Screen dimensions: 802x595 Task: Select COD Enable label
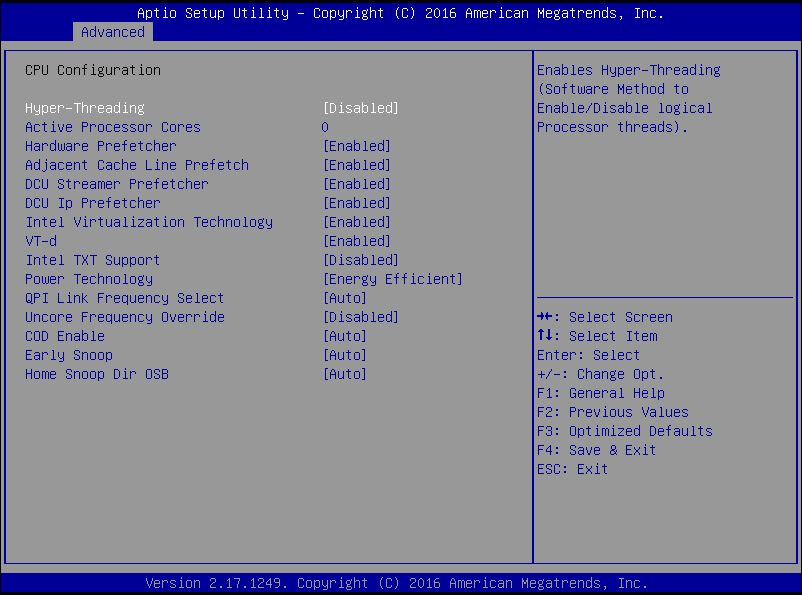tap(65, 336)
